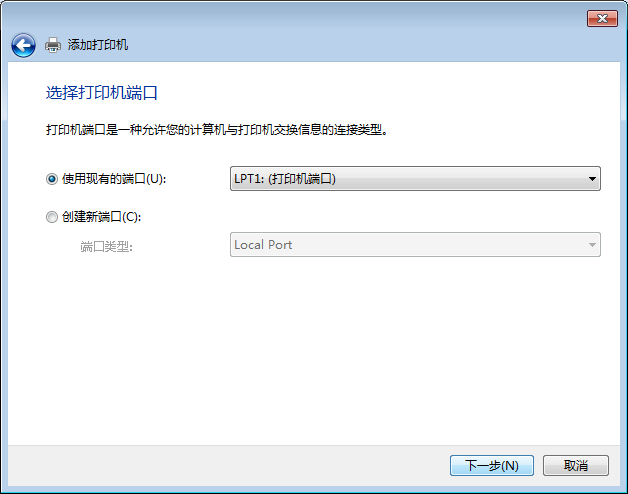Click the 添加打印机 window title text
The height and width of the screenshot is (494, 628).
point(98,45)
